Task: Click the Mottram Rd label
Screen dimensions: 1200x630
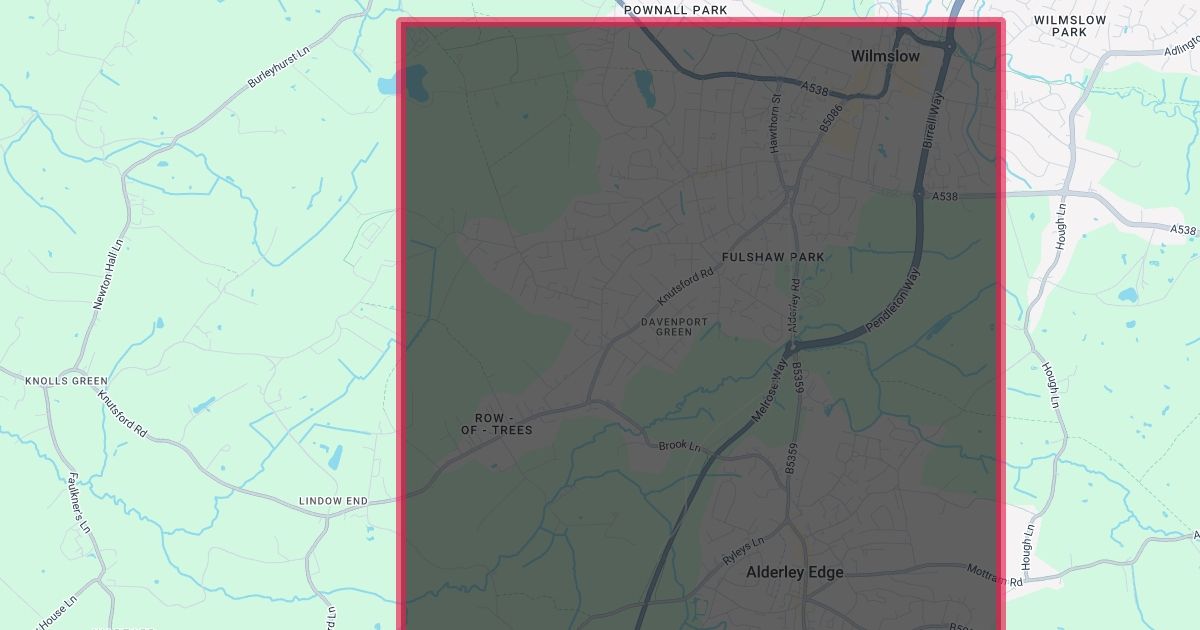Action: (995, 575)
